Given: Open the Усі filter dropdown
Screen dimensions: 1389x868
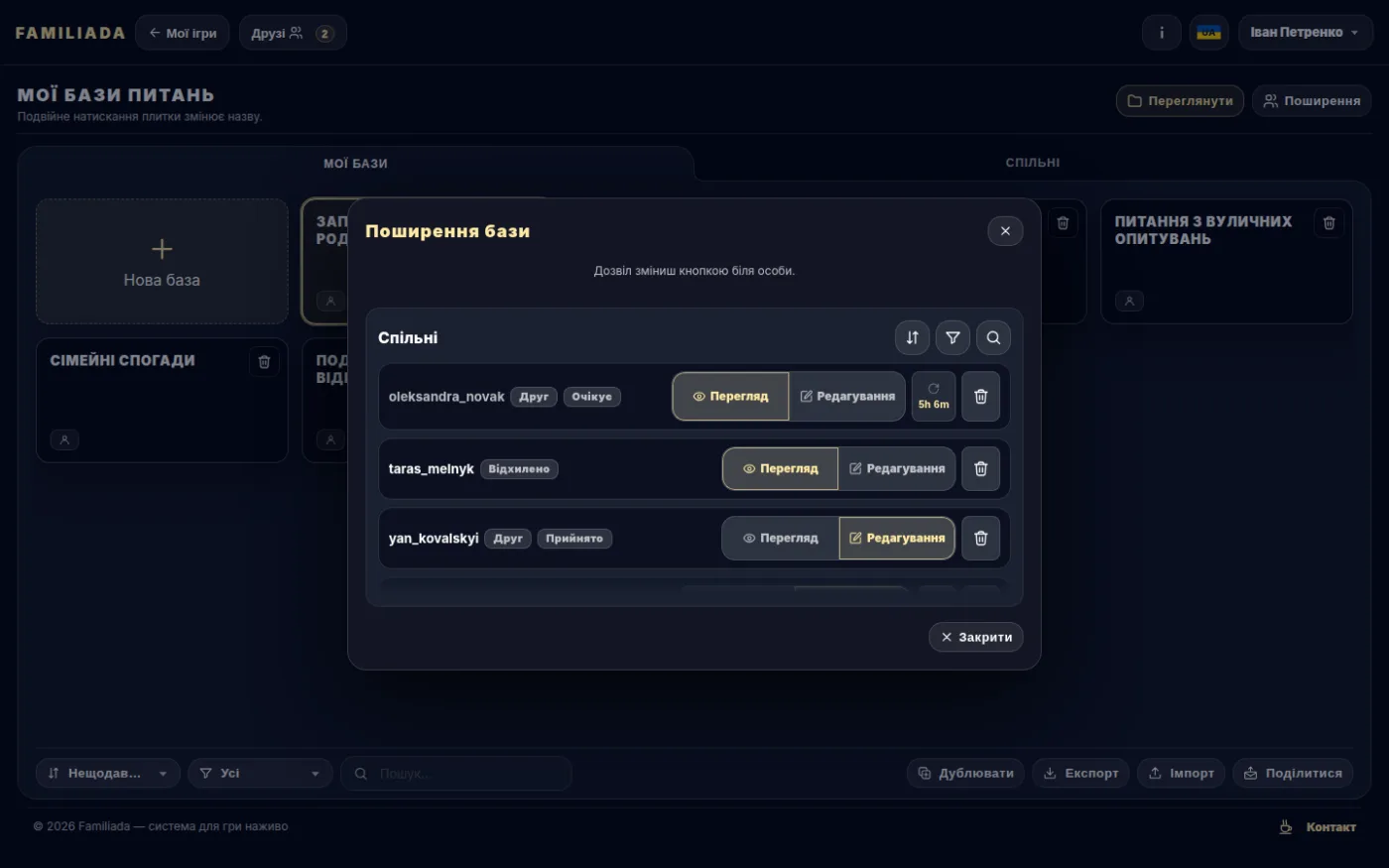Looking at the screenshot, I should click(260, 773).
